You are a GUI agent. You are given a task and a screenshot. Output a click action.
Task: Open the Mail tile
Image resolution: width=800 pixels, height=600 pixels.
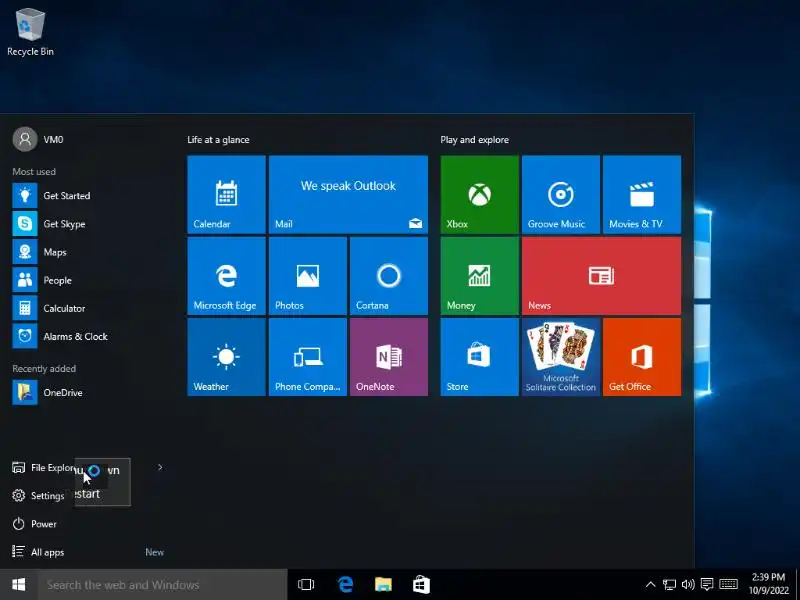[x=348, y=194]
